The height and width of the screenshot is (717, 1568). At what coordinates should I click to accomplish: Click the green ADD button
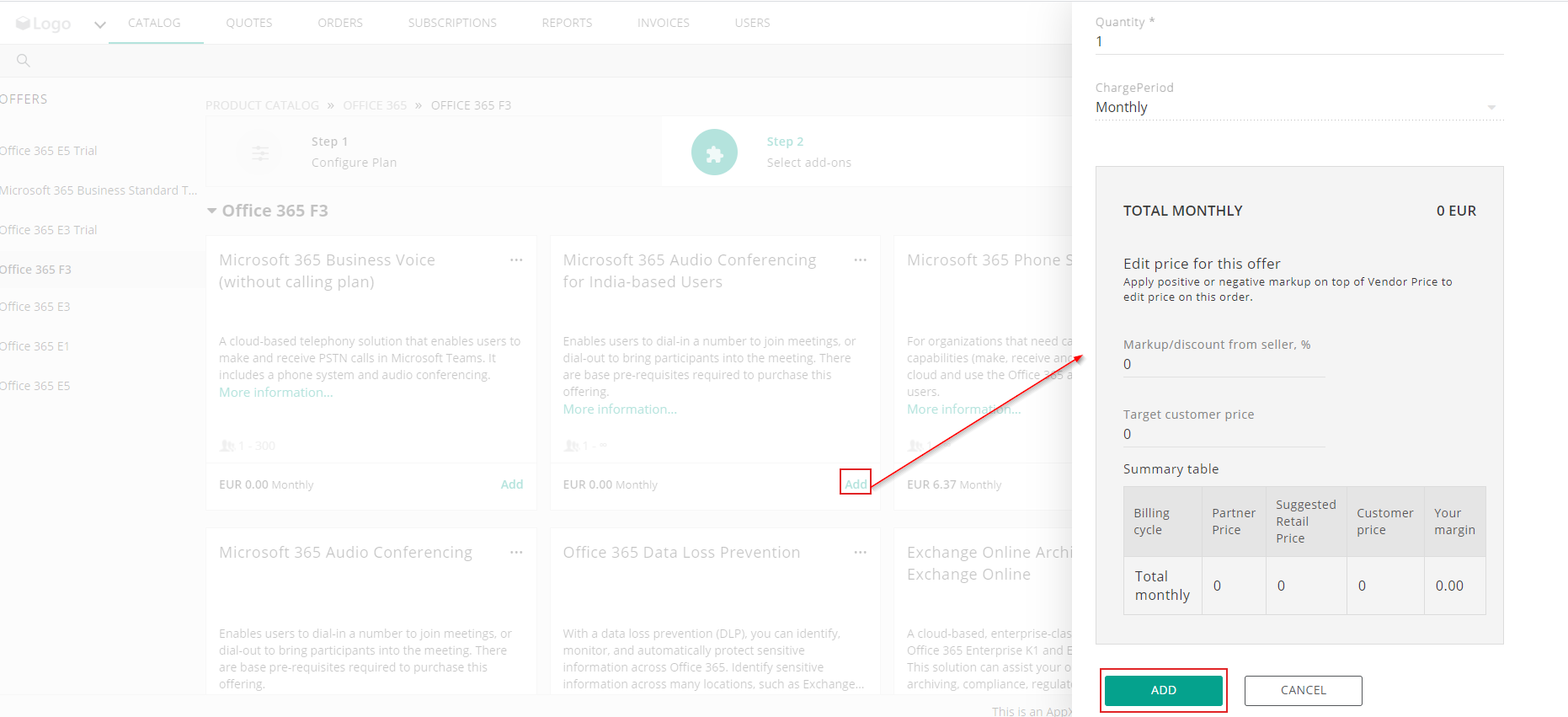pos(1164,690)
